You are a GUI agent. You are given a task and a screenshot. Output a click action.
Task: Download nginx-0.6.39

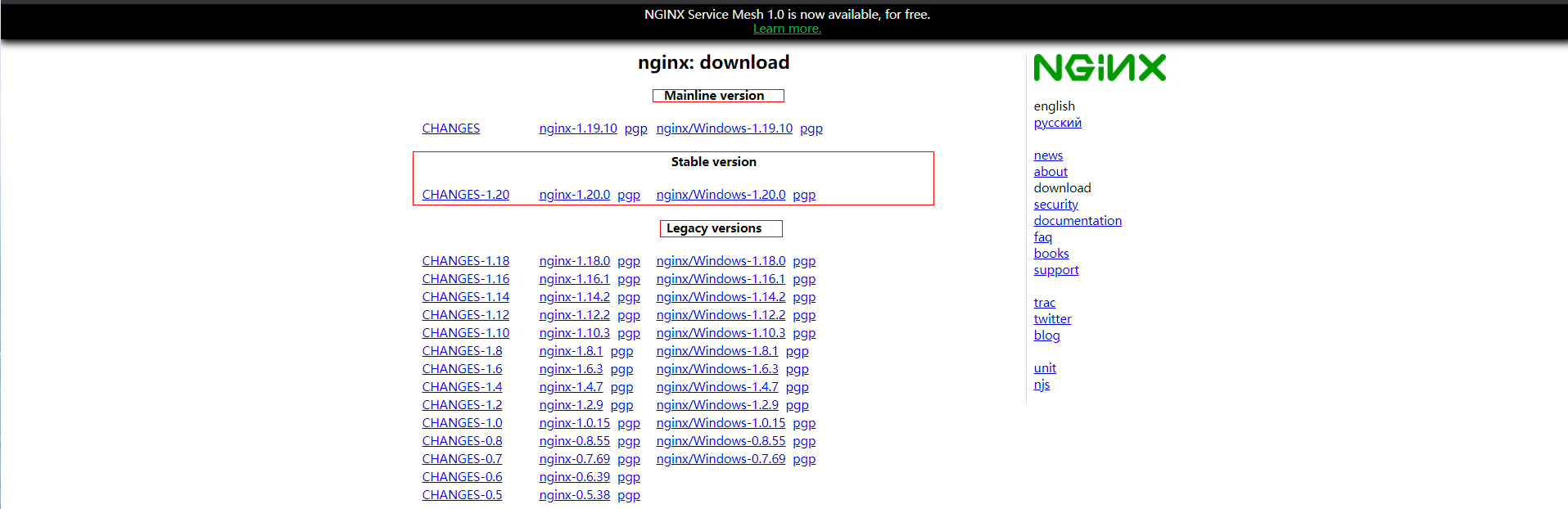pyautogui.click(x=575, y=477)
